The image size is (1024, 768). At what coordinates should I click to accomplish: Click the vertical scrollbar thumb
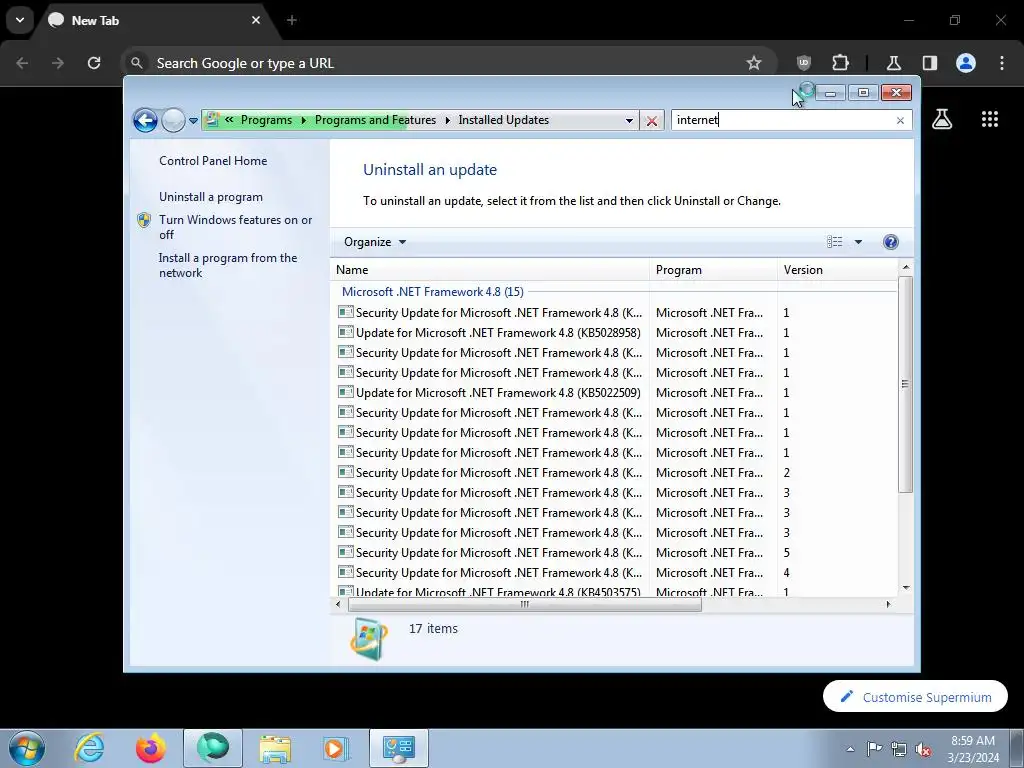(905, 384)
